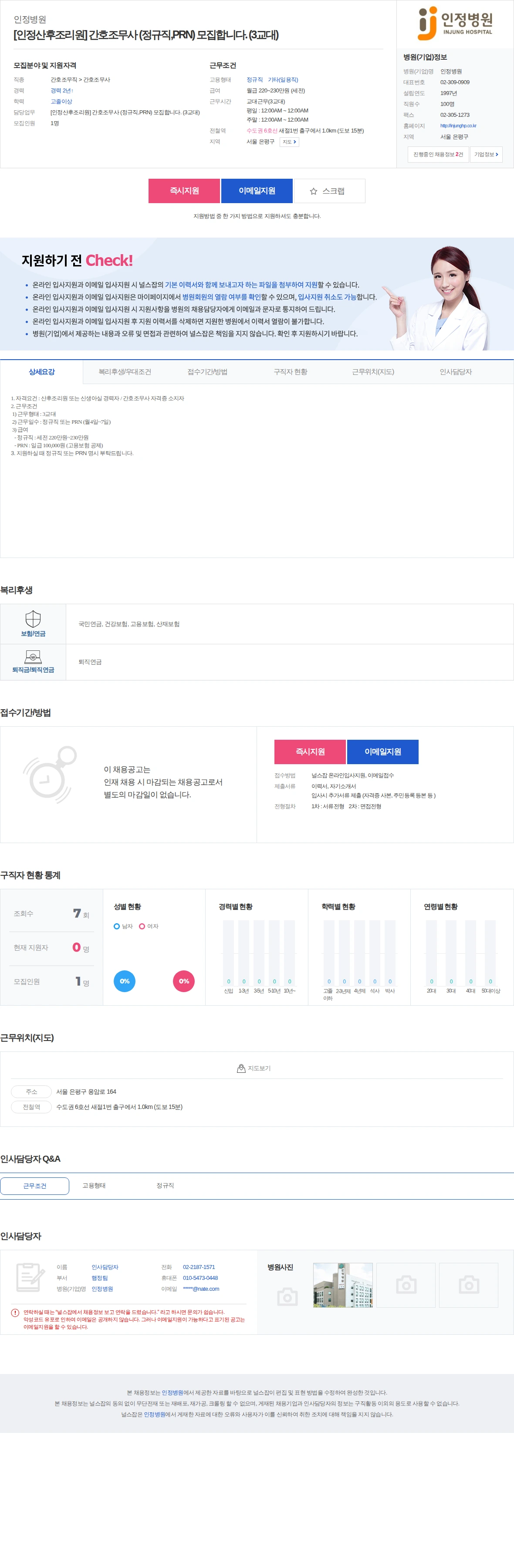Viewport: 514px width, 1568px height.
Task: Switch to 접수기간/방법 tab
Action: tap(207, 372)
